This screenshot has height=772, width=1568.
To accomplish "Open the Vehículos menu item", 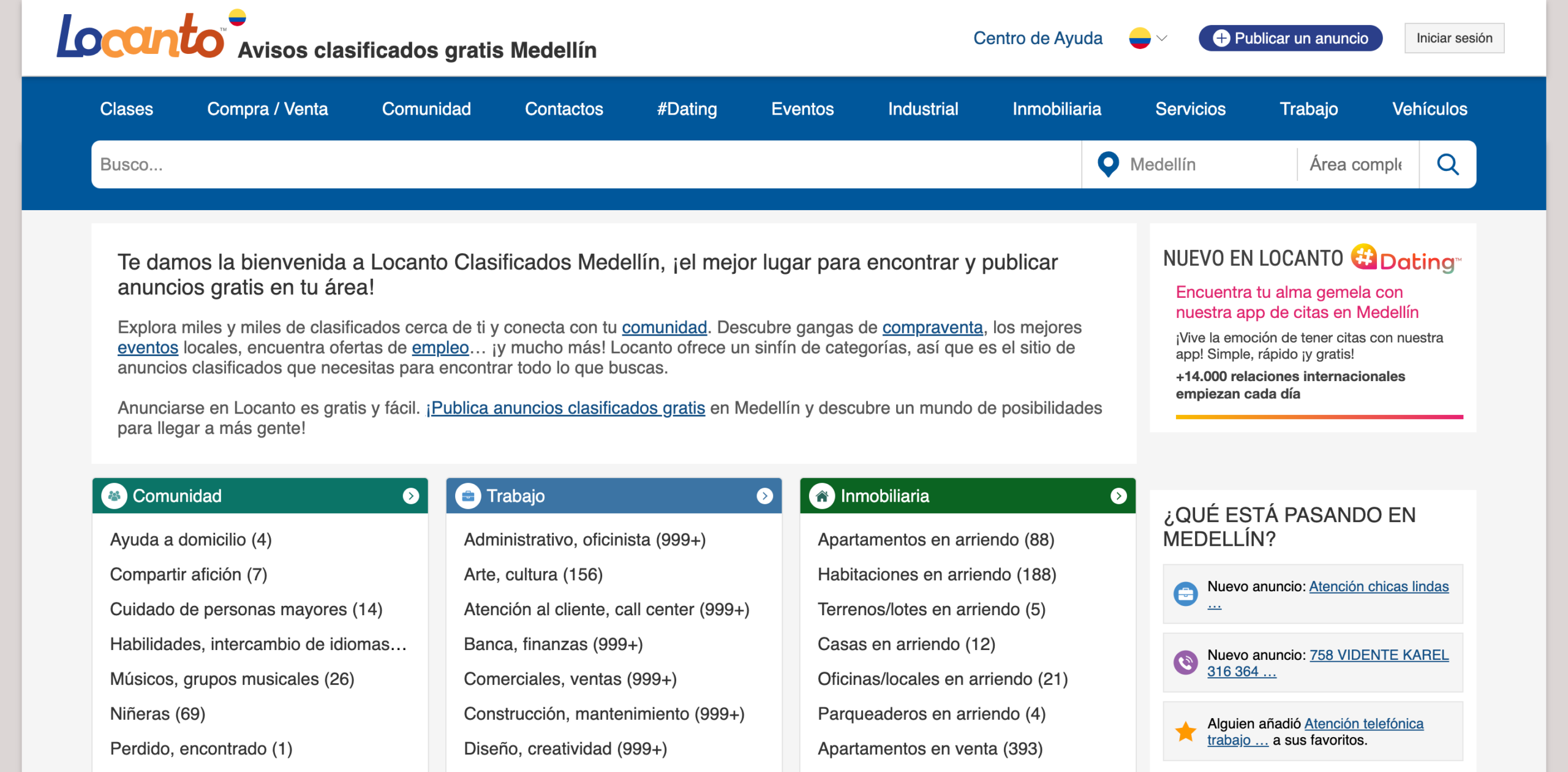I will click(x=1429, y=109).
